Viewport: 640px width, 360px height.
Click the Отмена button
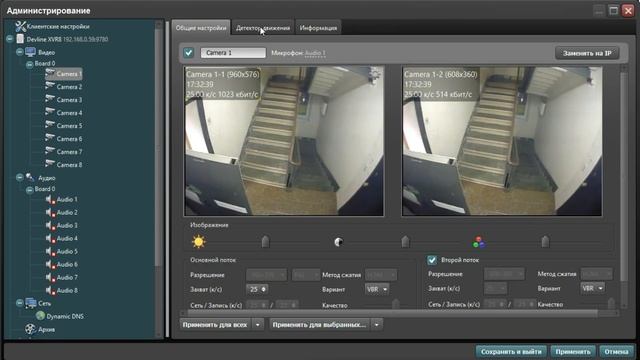point(616,351)
